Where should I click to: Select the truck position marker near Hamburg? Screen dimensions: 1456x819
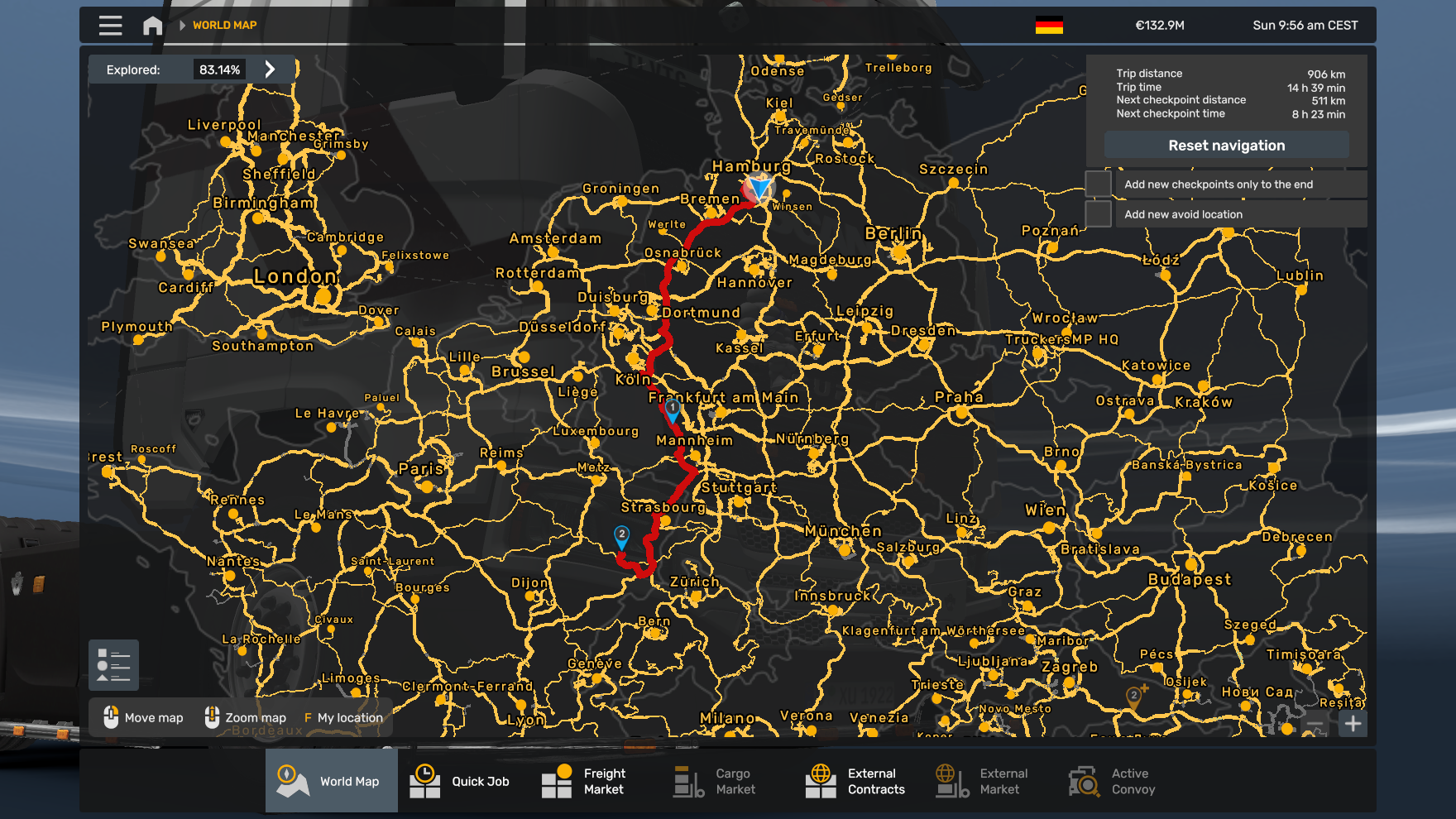[x=759, y=188]
